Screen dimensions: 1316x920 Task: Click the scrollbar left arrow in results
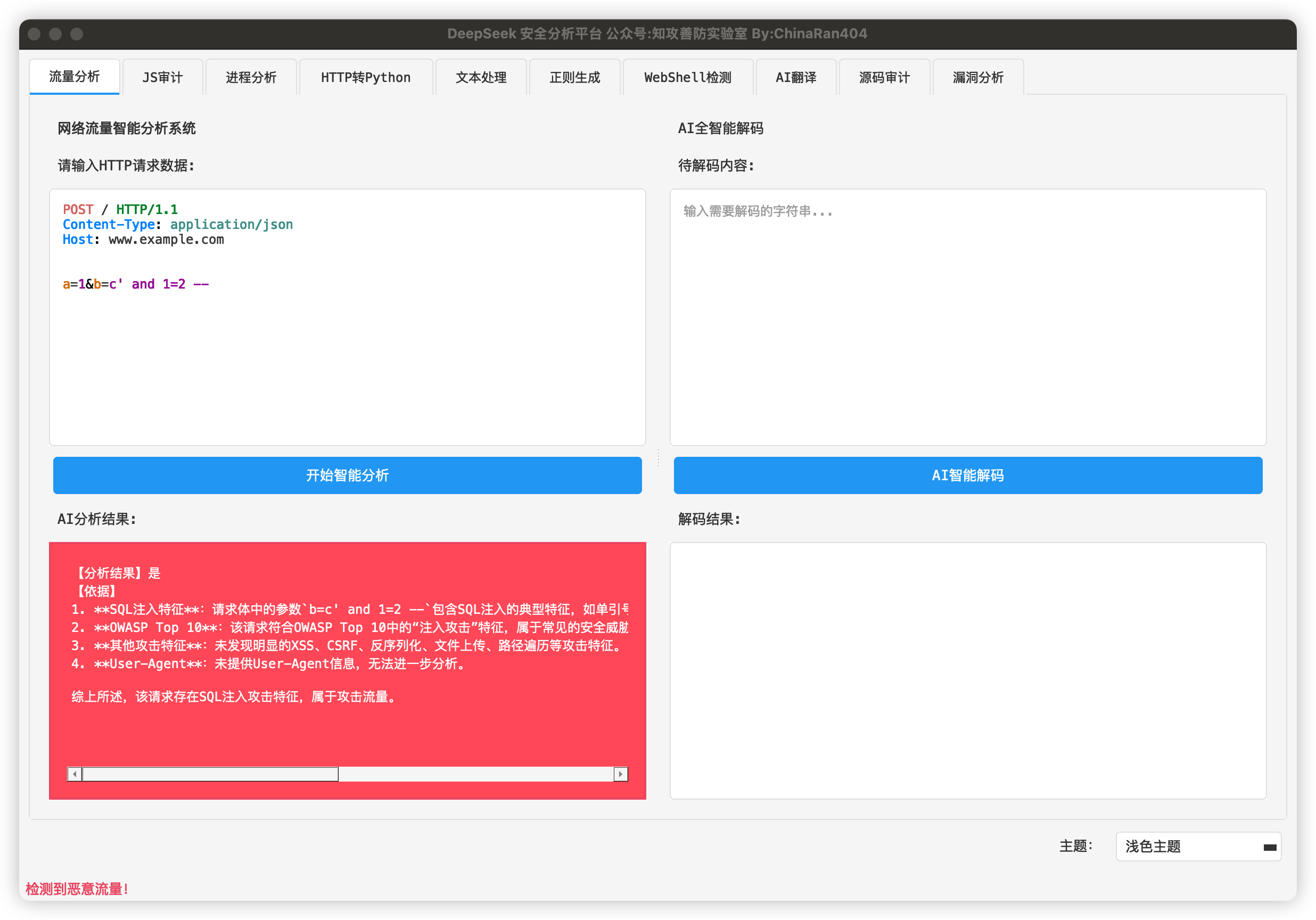[x=75, y=774]
